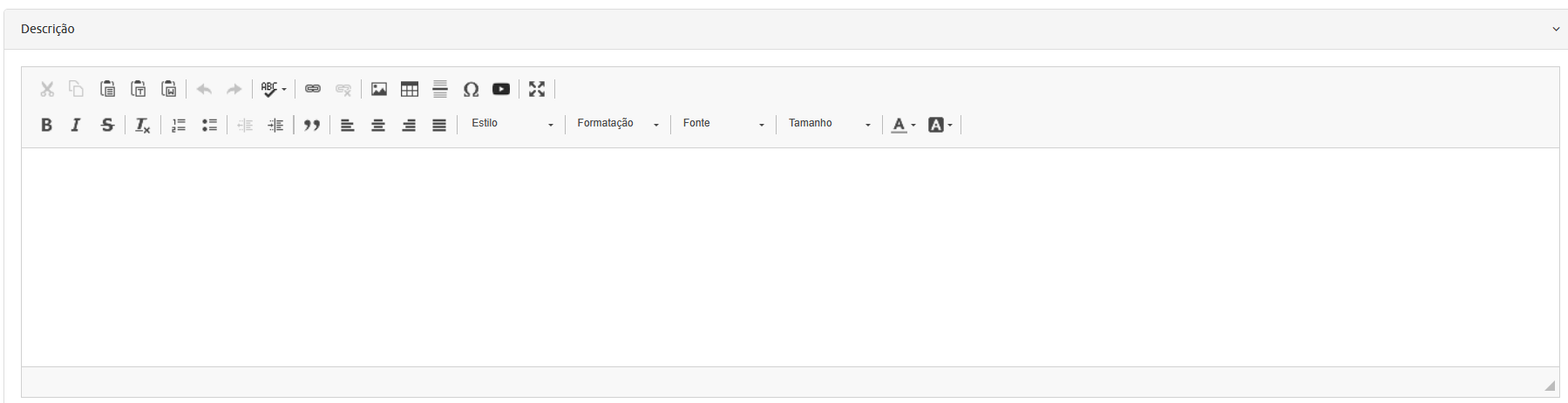Insert a special character (omega icon)

coord(471,89)
